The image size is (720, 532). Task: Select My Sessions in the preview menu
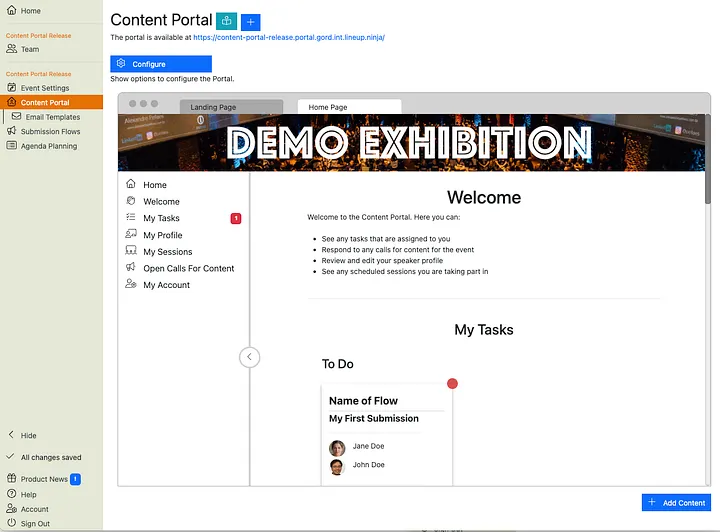168,252
